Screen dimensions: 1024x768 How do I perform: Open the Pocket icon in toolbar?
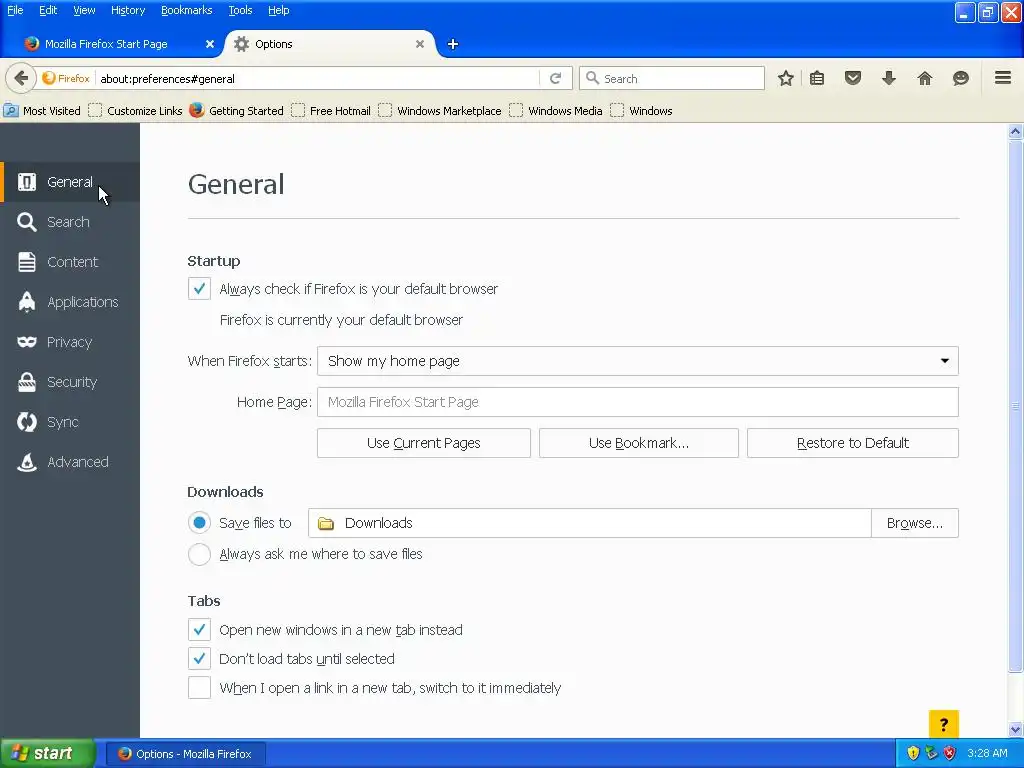[x=853, y=78]
